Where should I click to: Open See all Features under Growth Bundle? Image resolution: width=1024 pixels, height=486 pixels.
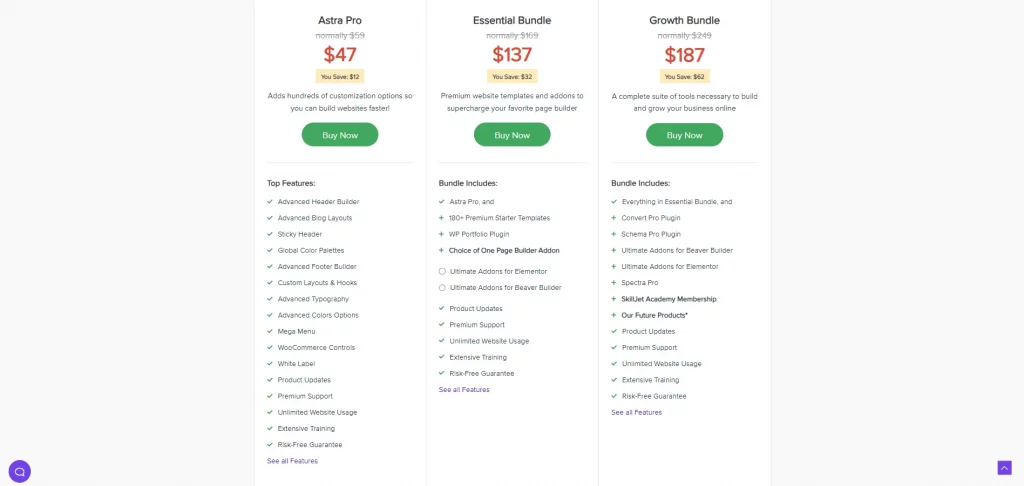pyautogui.click(x=636, y=413)
